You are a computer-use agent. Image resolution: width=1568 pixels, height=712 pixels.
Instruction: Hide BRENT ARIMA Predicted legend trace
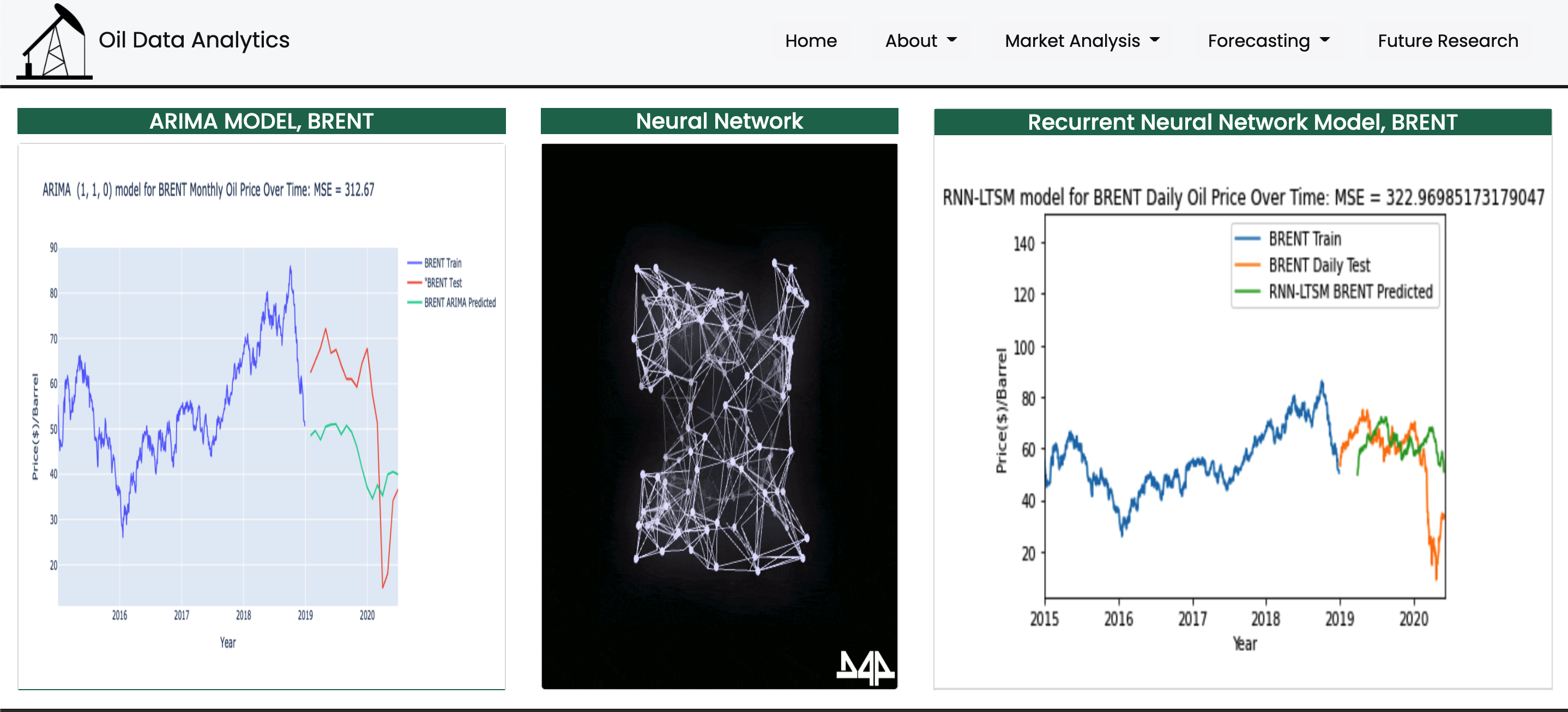[459, 303]
